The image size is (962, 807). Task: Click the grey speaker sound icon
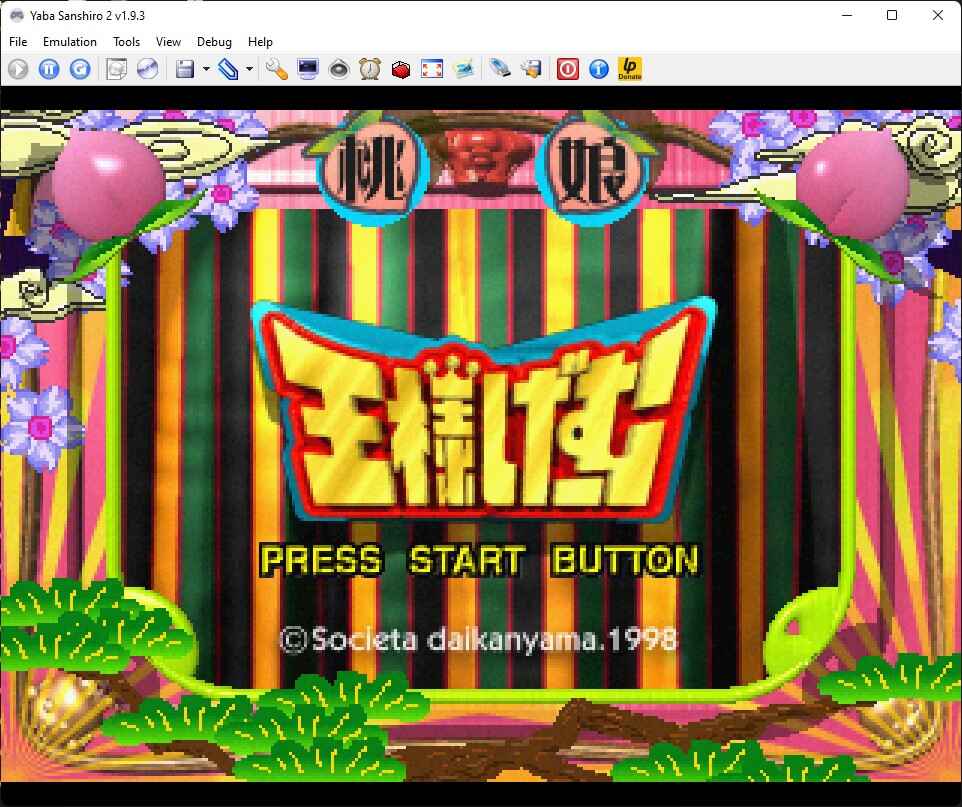[x=339, y=69]
